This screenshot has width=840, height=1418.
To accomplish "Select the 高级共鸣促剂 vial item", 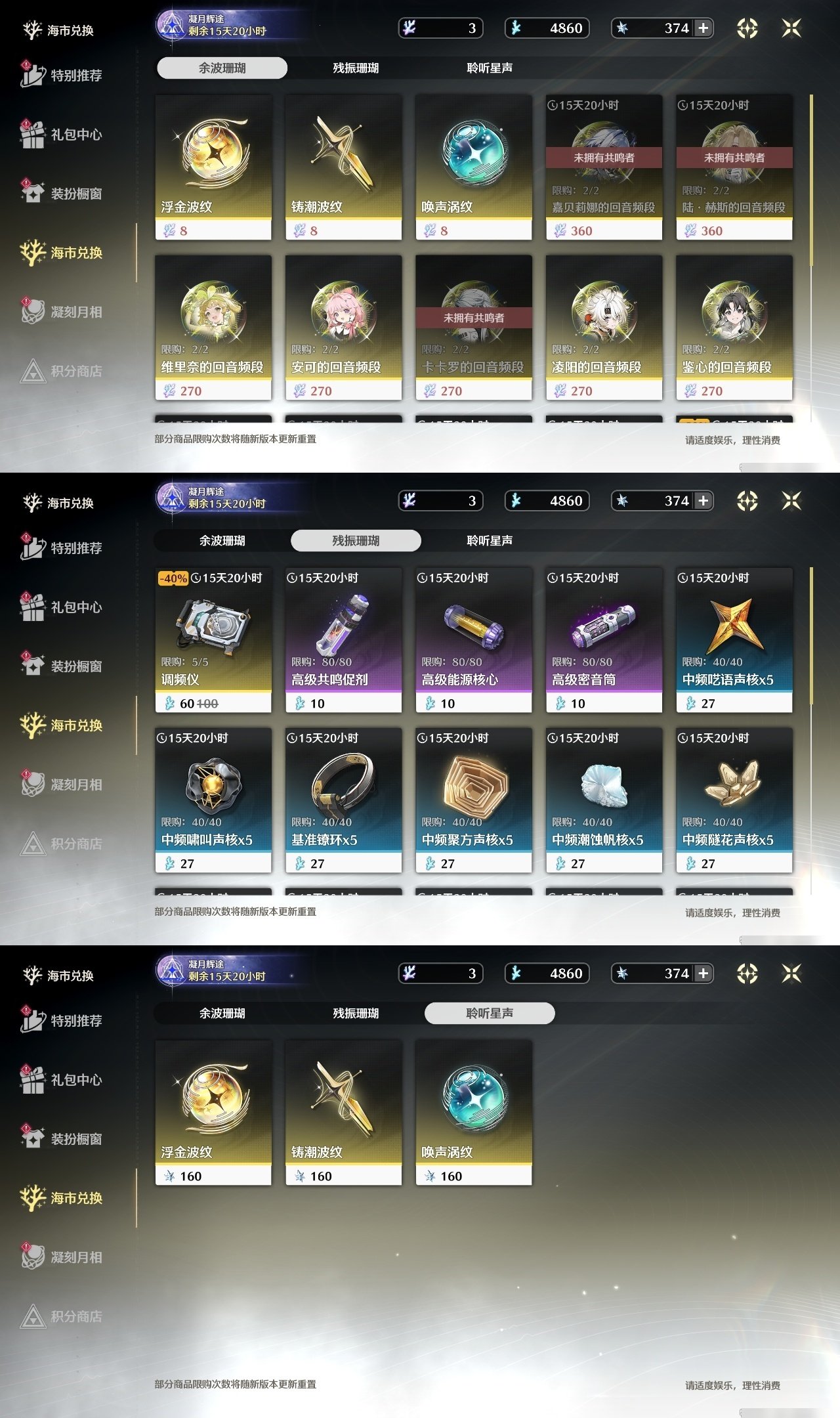I will pos(343,640).
